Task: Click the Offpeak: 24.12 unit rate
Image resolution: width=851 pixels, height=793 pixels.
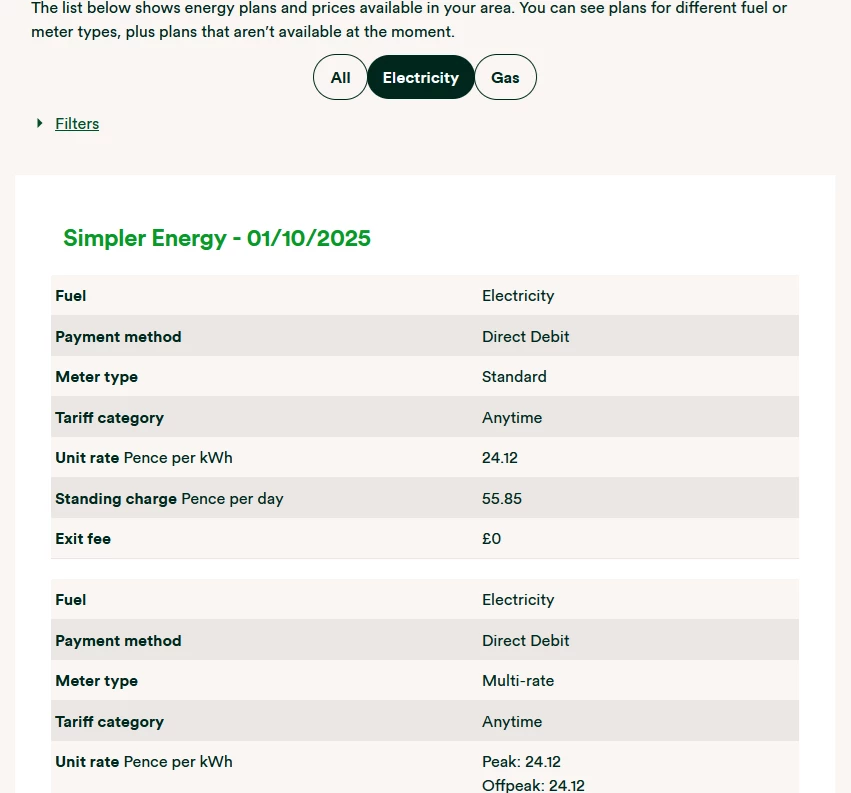Action: click(533, 785)
